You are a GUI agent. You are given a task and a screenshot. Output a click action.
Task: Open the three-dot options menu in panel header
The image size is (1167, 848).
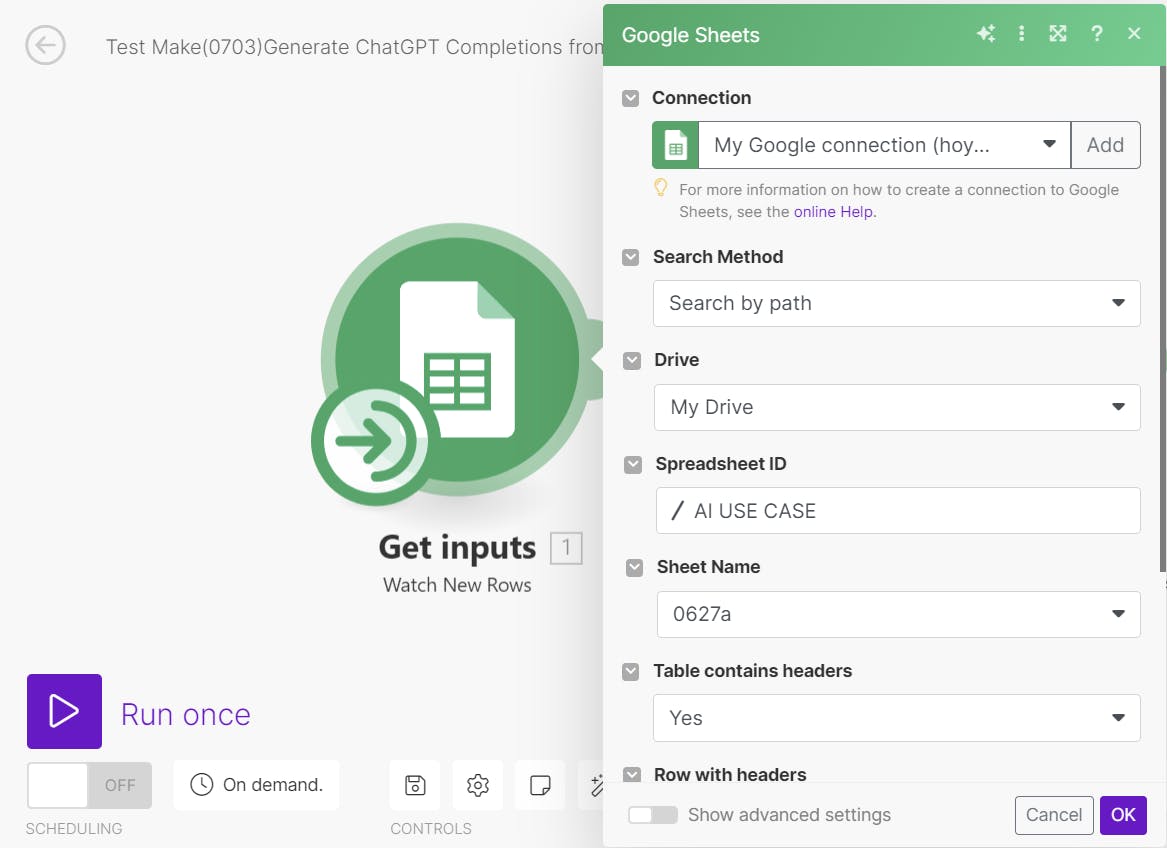tap(1022, 34)
